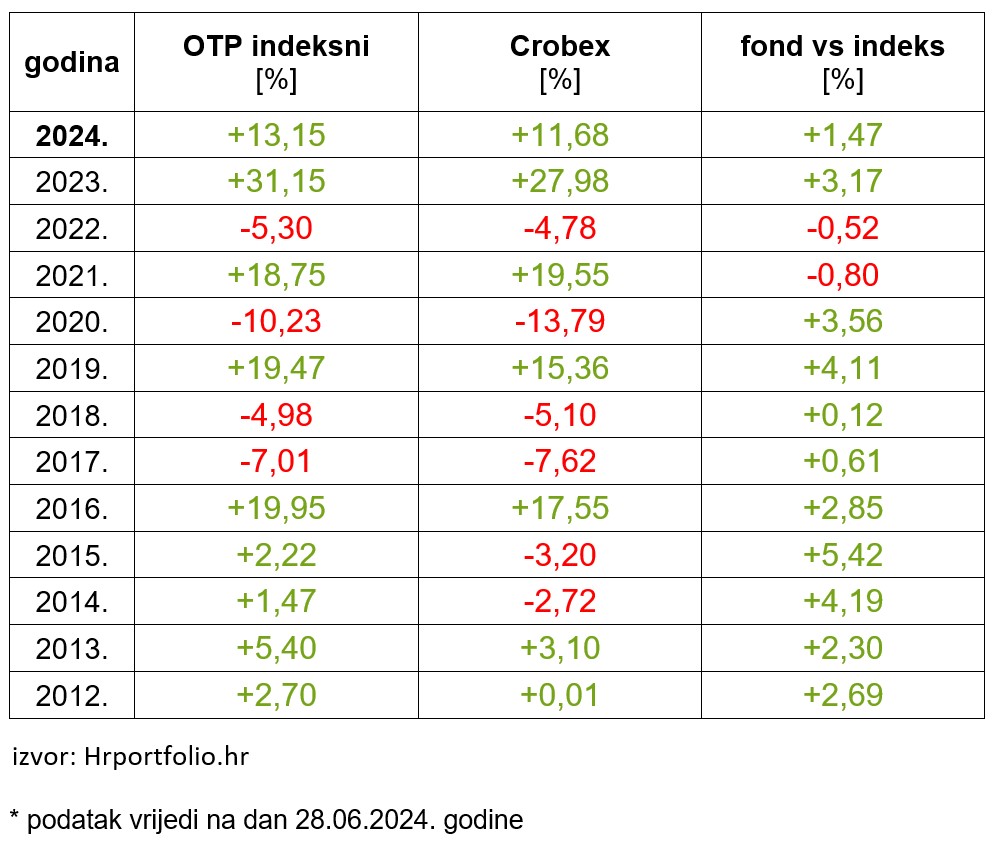This screenshot has height=842, width=997.
Task: Click the +19,47 value for 2019
Action: click(x=276, y=368)
